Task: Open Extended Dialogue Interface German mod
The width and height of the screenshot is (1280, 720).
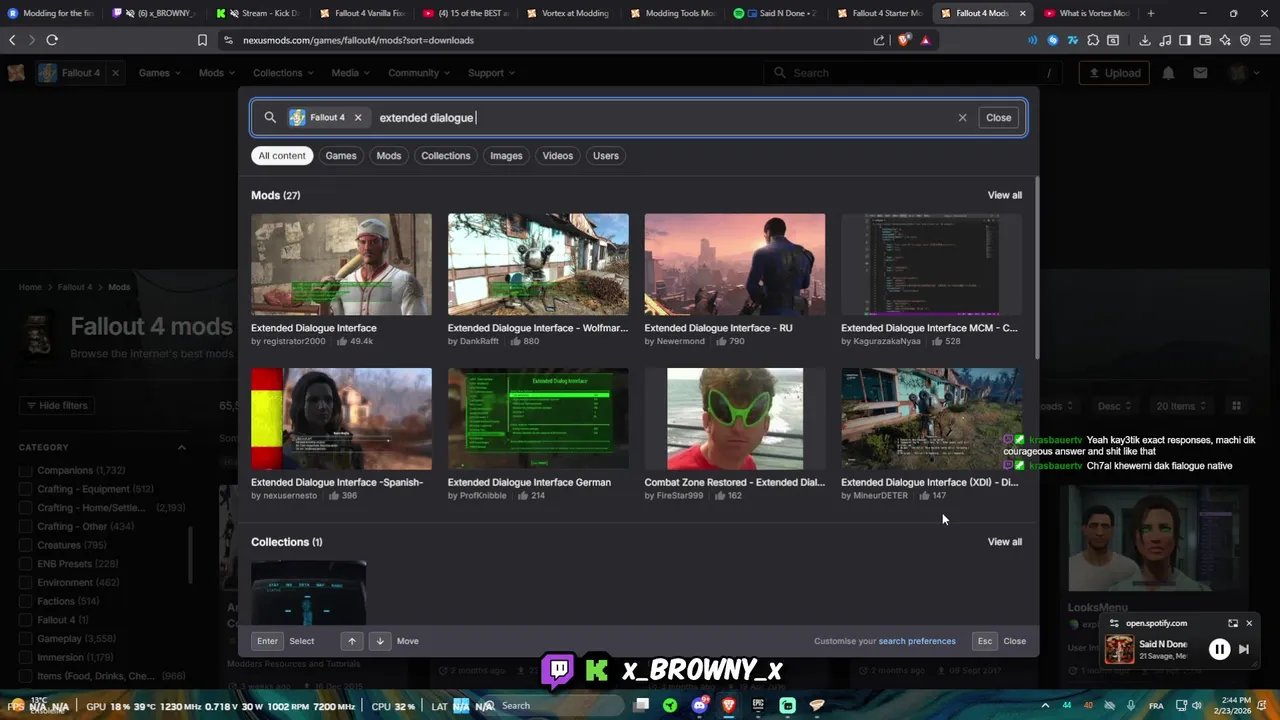Action: click(x=538, y=419)
